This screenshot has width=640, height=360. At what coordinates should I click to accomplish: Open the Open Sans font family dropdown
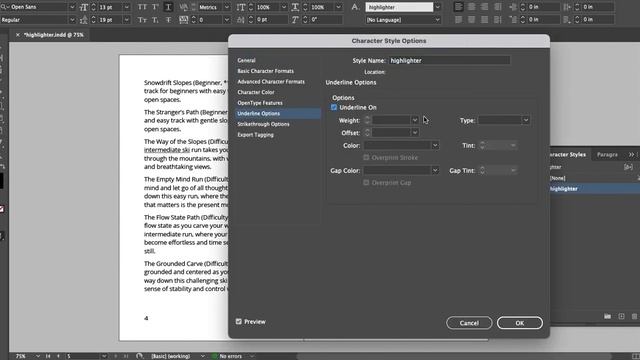72,7
